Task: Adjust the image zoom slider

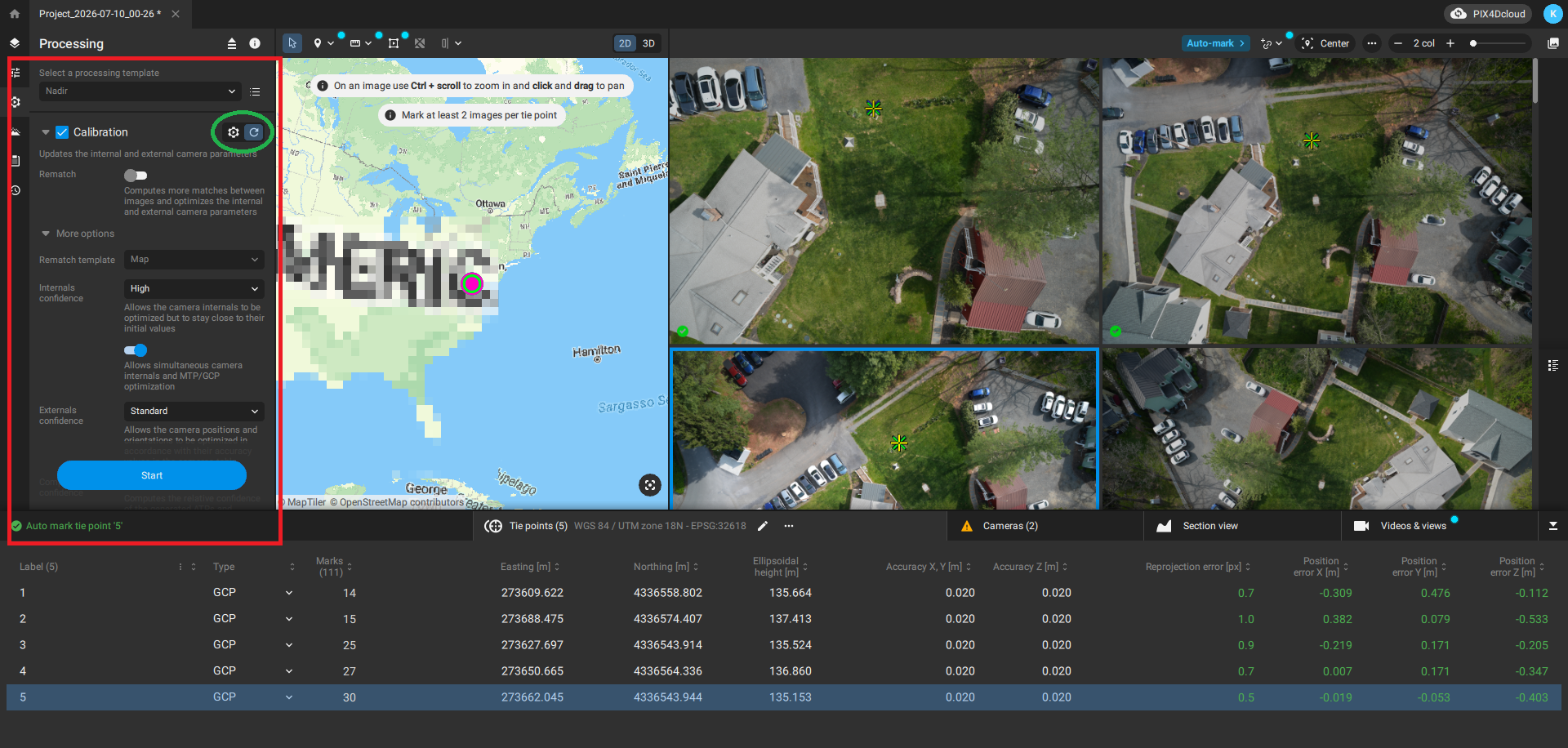Action: 1473,43
